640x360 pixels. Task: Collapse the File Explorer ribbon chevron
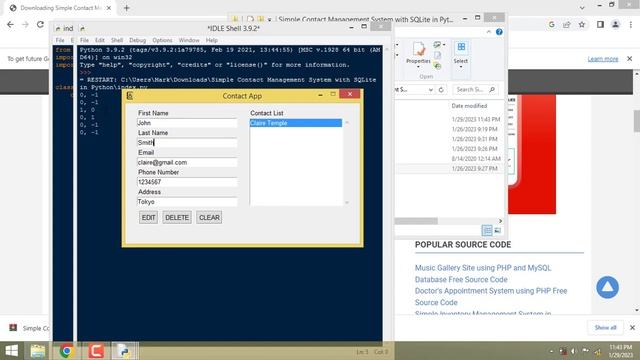(x=489, y=32)
